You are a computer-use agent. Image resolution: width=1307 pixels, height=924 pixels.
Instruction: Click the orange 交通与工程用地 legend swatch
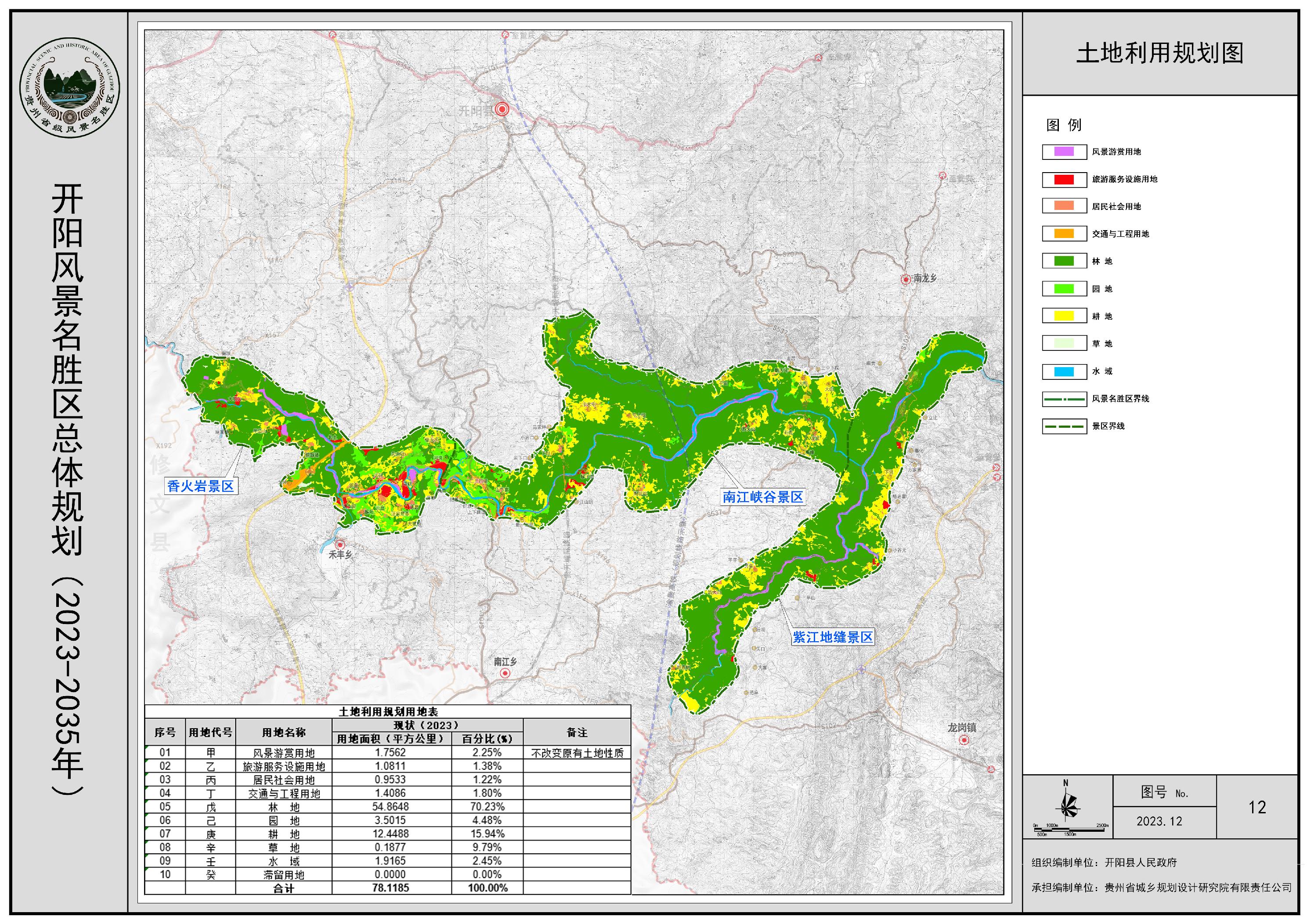[x=1063, y=234]
